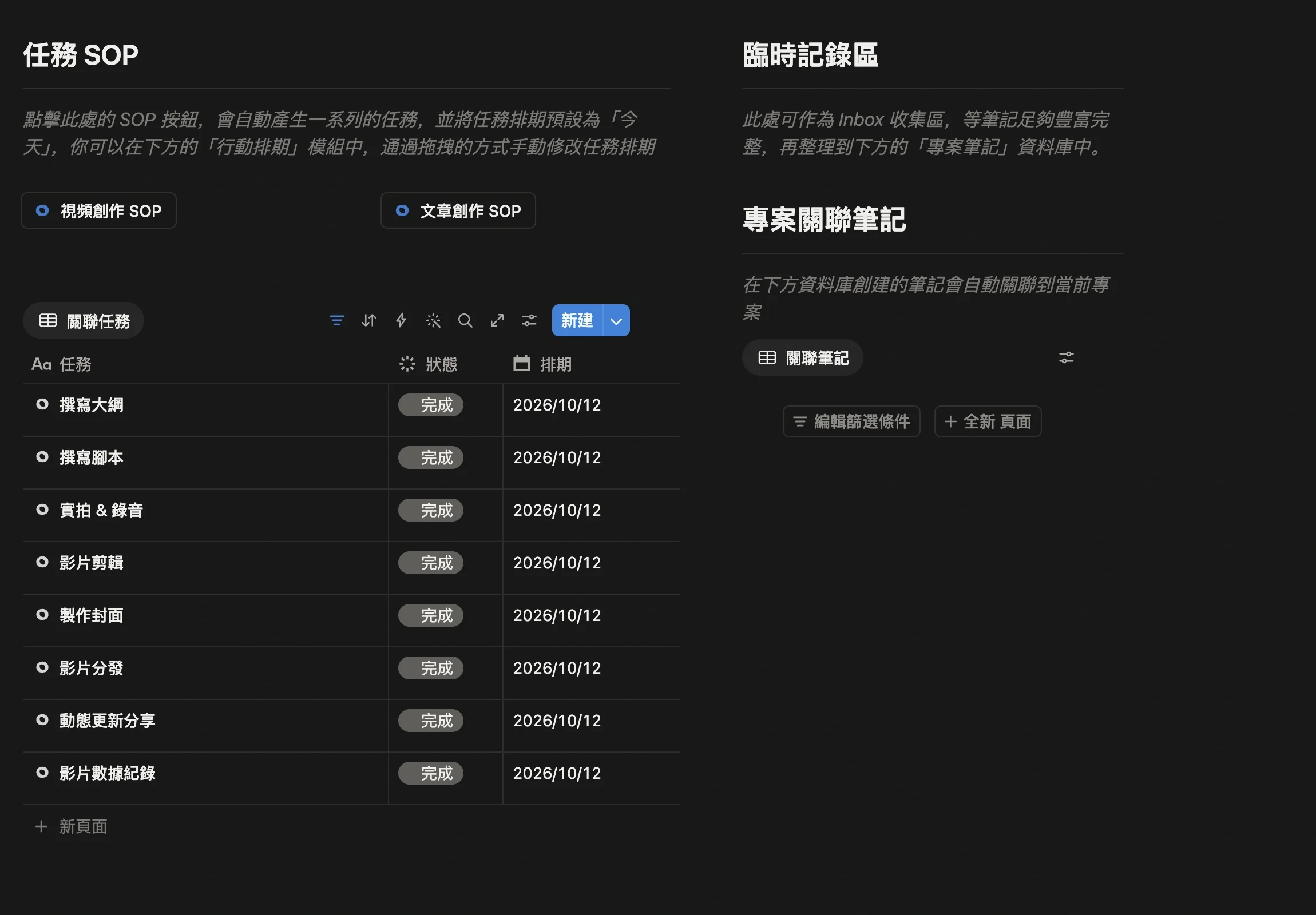Screen dimensions: 1316x915
Task: Click the page icon of 實拍 & 錄音
Action: tap(42, 510)
